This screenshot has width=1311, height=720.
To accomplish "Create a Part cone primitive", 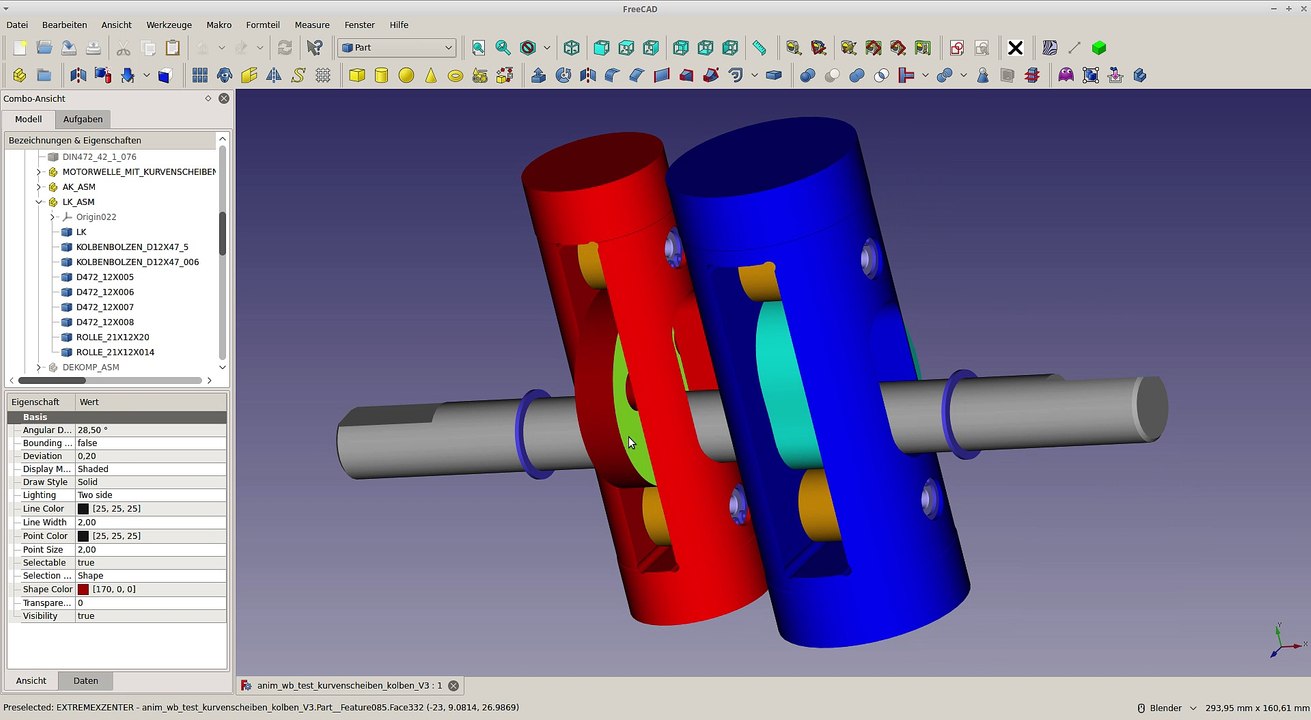I will 431,75.
